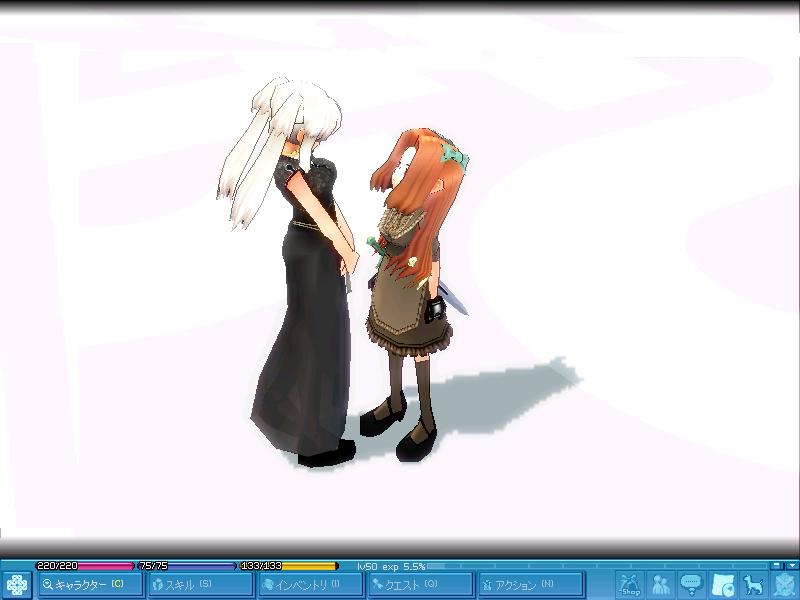Image resolution: width=800 pixels, height=600 pixels.
Task: Open スキル (S) skills window
Action: point(197,584)
